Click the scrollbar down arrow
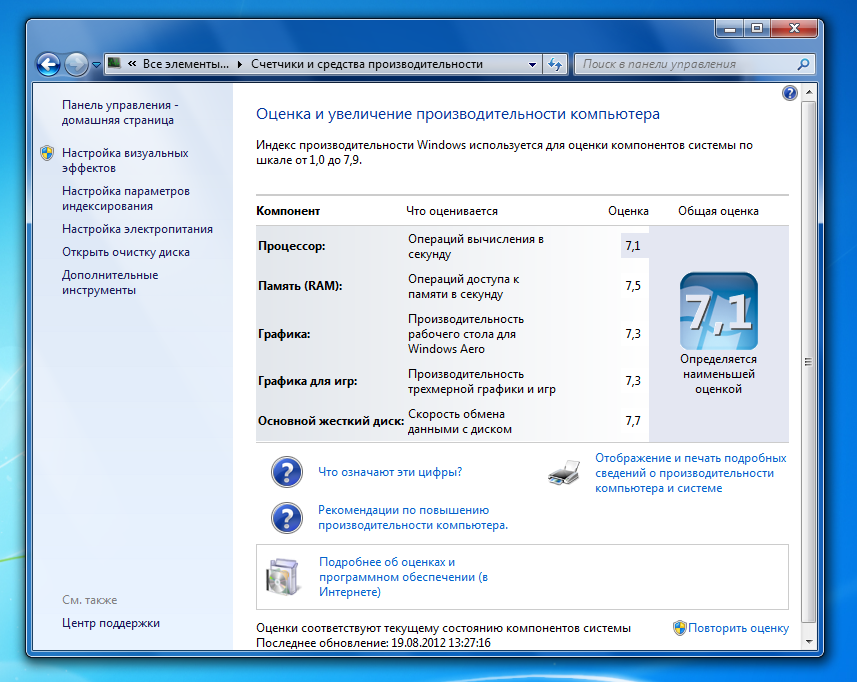The height and width of the screenshot is (682, 857). [x=809, y=642]
